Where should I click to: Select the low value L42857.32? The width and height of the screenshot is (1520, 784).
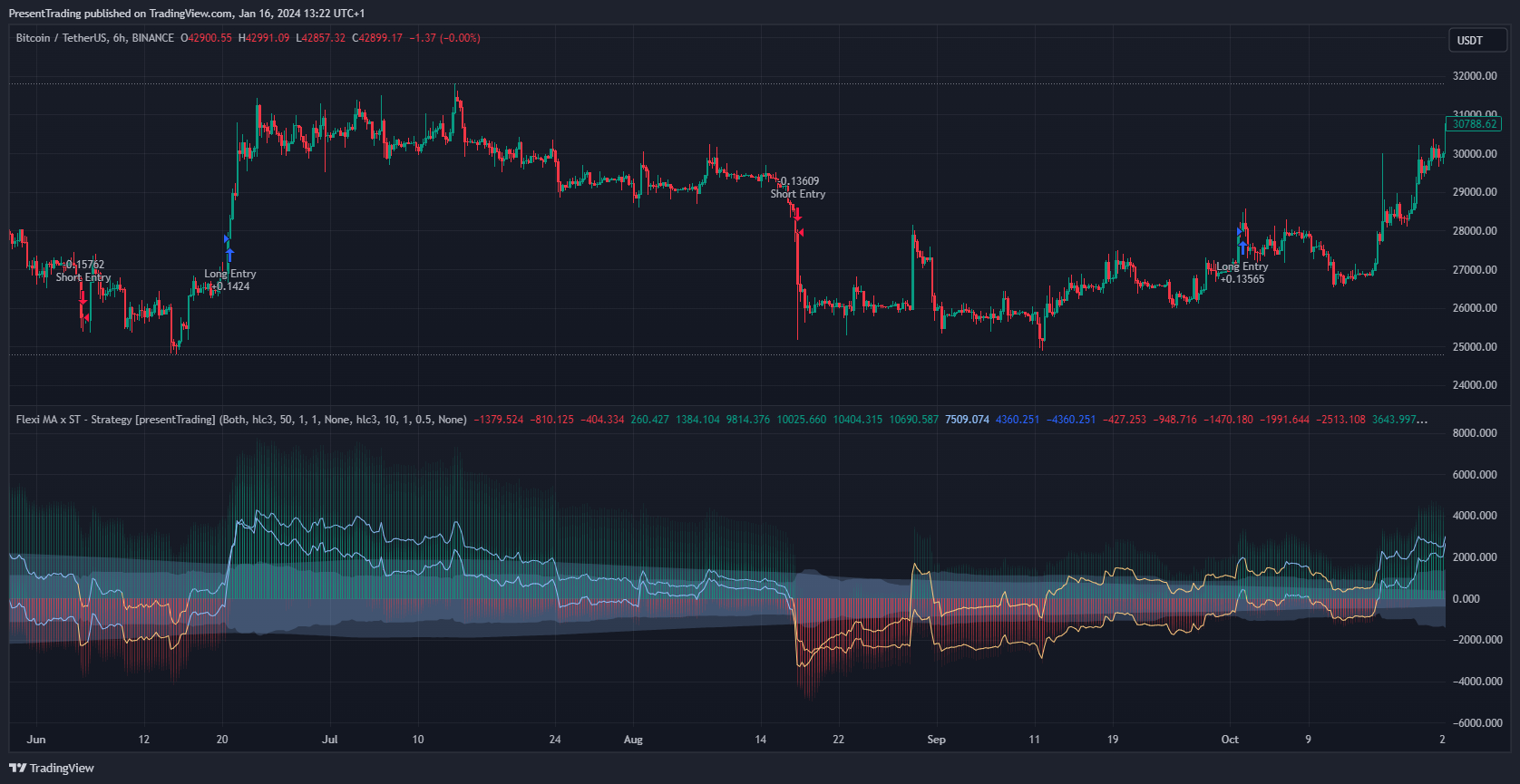(321, 38)
